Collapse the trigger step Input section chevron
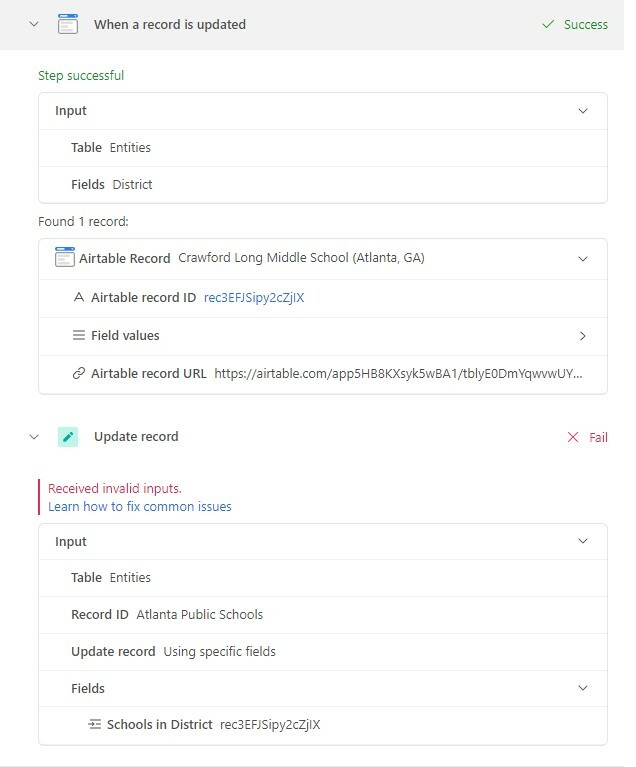 pyautogui.click(x=583, y=111)
